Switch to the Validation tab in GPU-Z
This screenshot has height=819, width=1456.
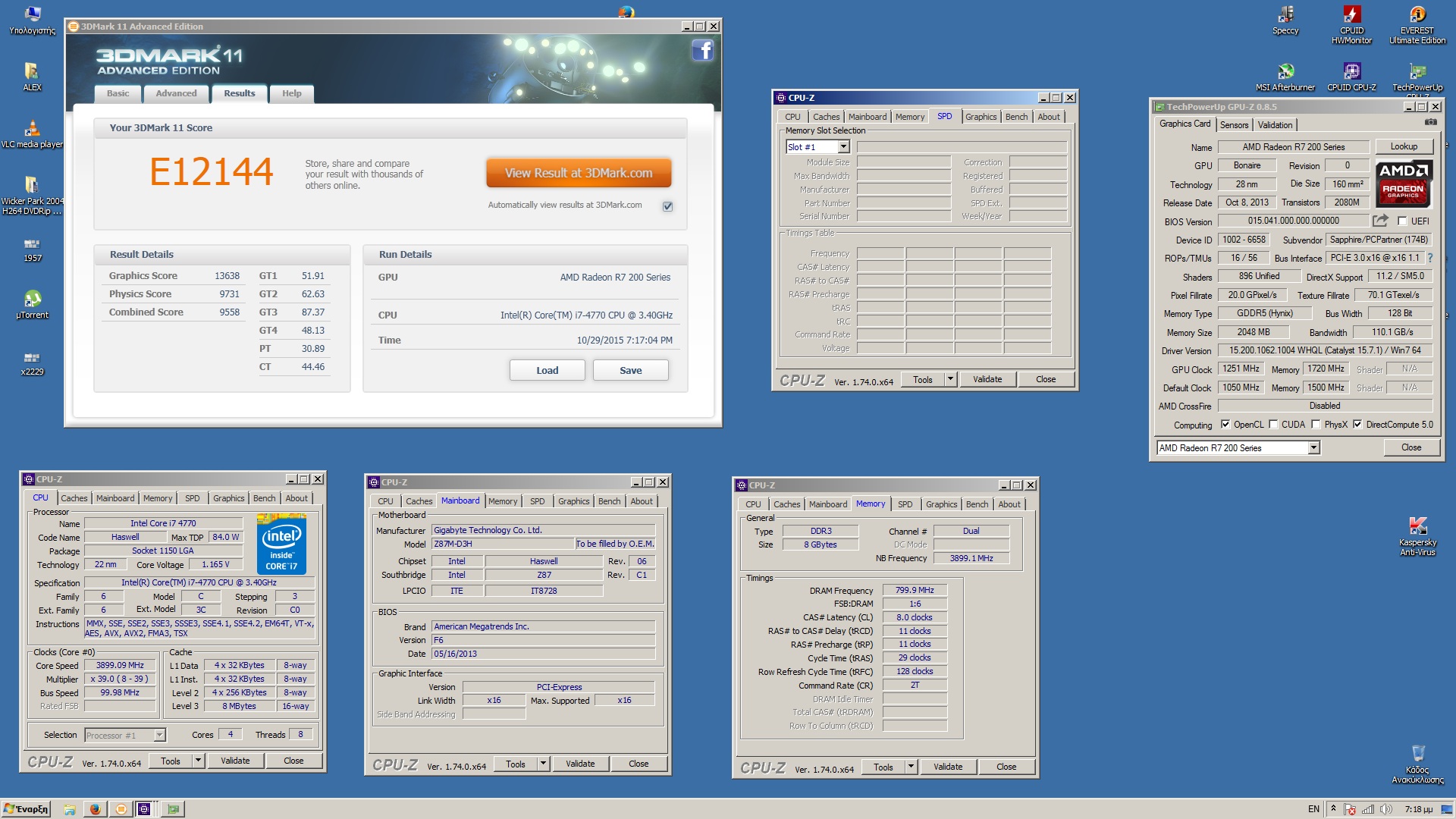[x=1275, y=125]
